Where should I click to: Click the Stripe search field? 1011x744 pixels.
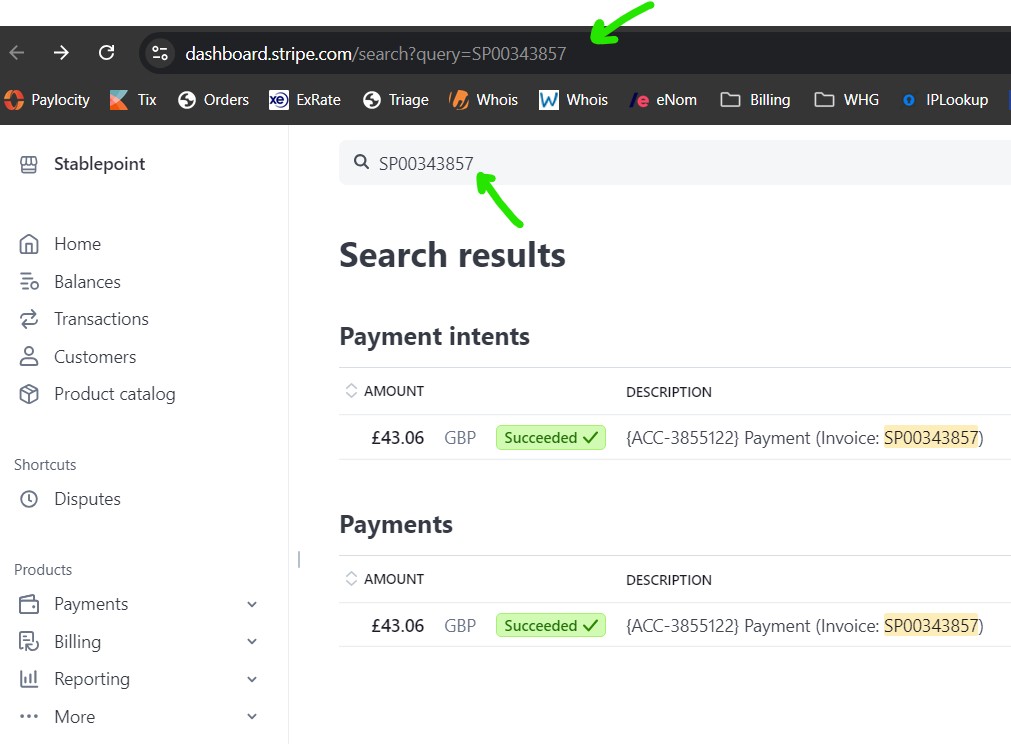680,163
